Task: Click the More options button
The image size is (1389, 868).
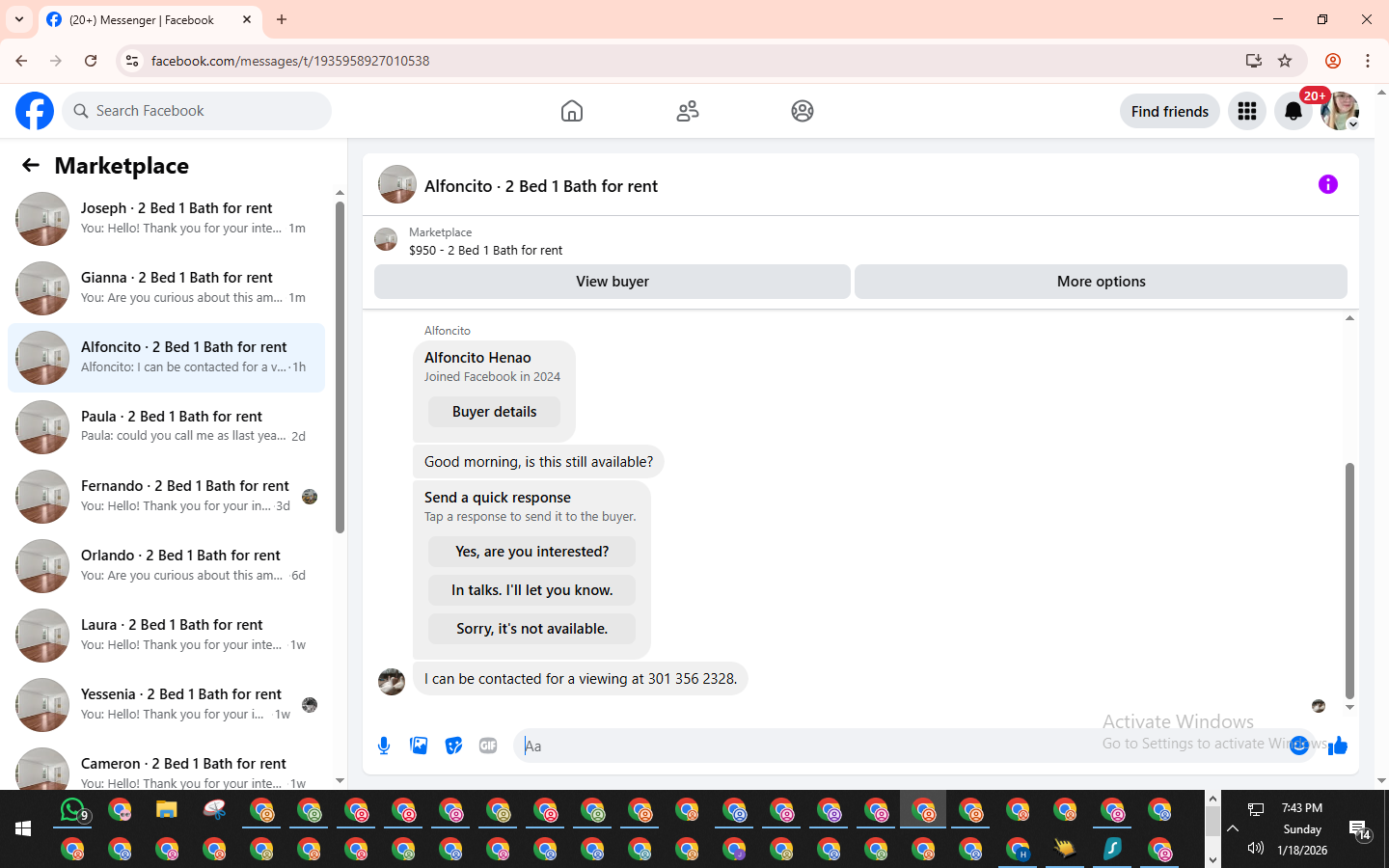Action: pos(1101,282)
